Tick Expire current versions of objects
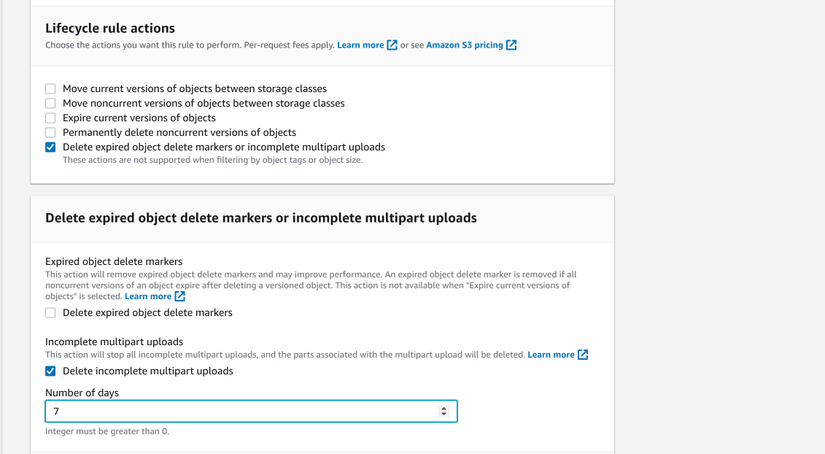825x454 pixels. point(50,118)
